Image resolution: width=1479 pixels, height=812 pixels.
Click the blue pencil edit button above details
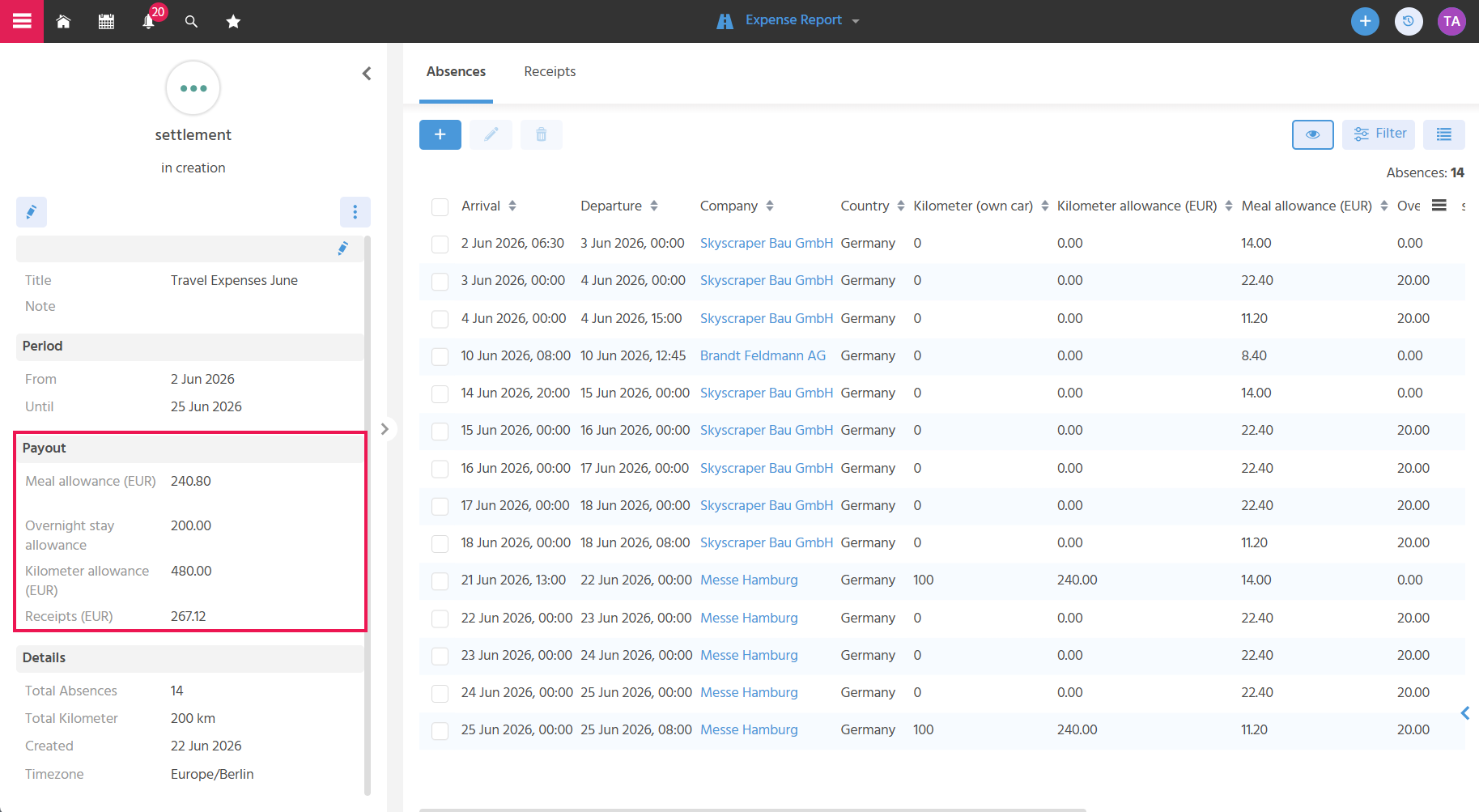(x=32, y=212)
